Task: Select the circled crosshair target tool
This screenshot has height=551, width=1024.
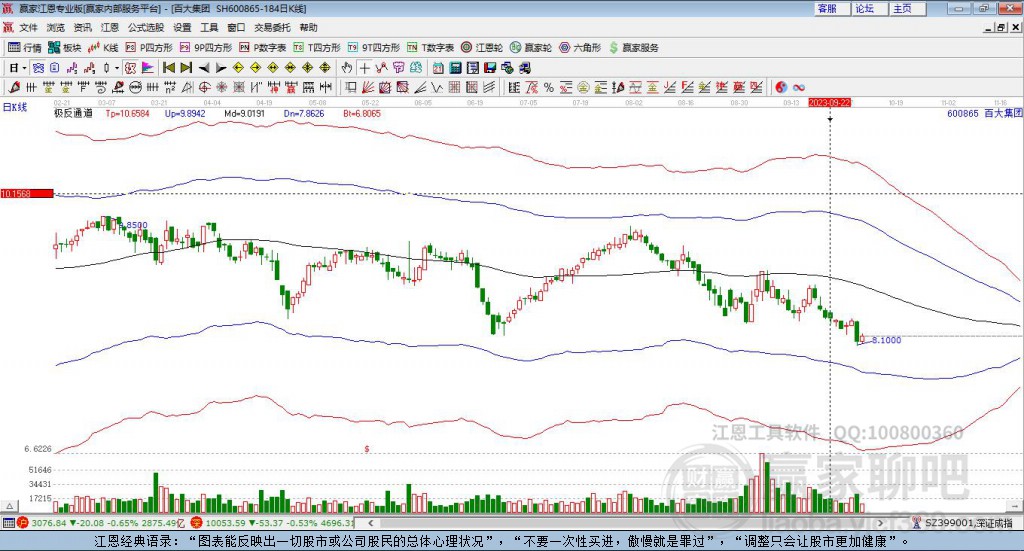Action: click(x=204, y=87)
